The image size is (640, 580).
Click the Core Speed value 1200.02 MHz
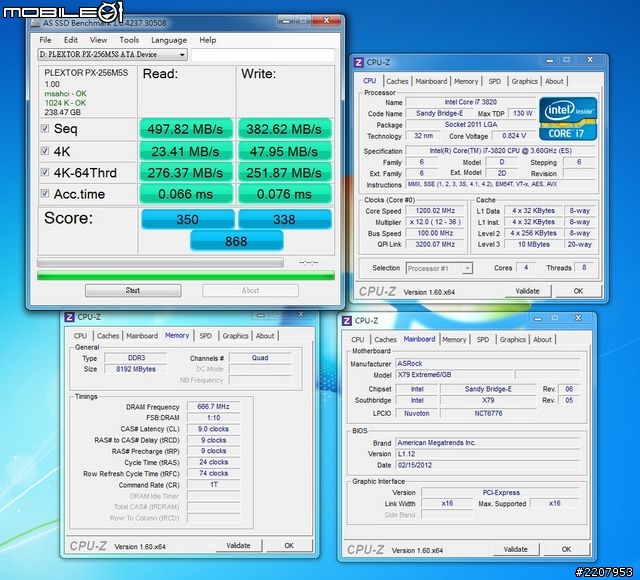(435, 211)
